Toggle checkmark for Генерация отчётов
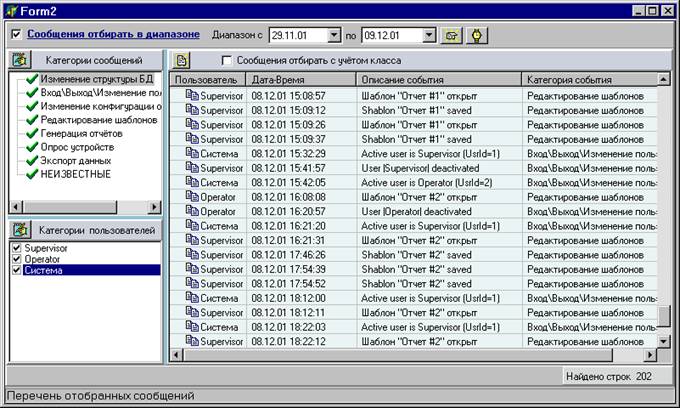Screen dimensions: 680x408 click(x=32, y=133)
